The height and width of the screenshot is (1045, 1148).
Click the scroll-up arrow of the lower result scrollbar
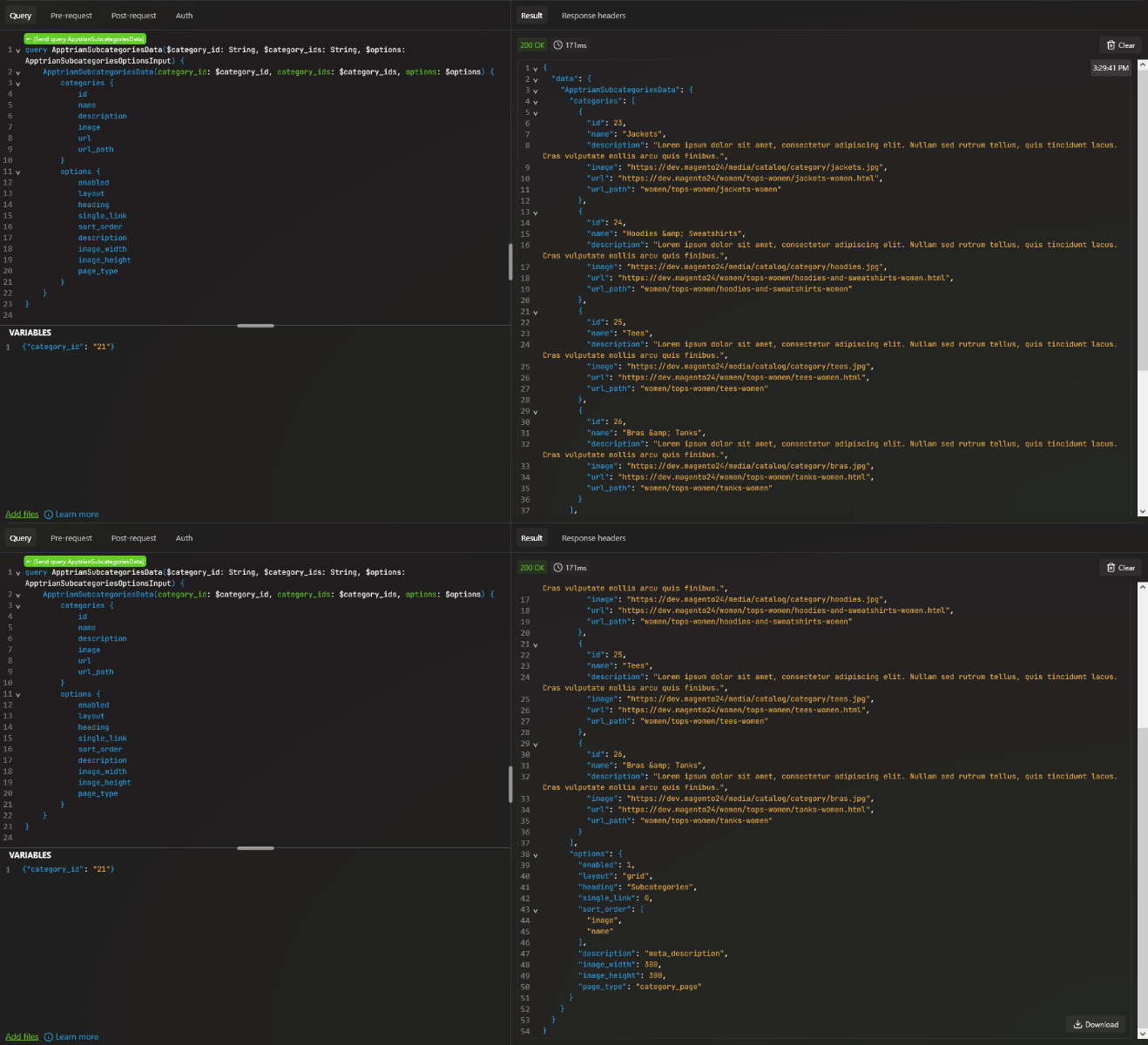tap(1143, 588)
